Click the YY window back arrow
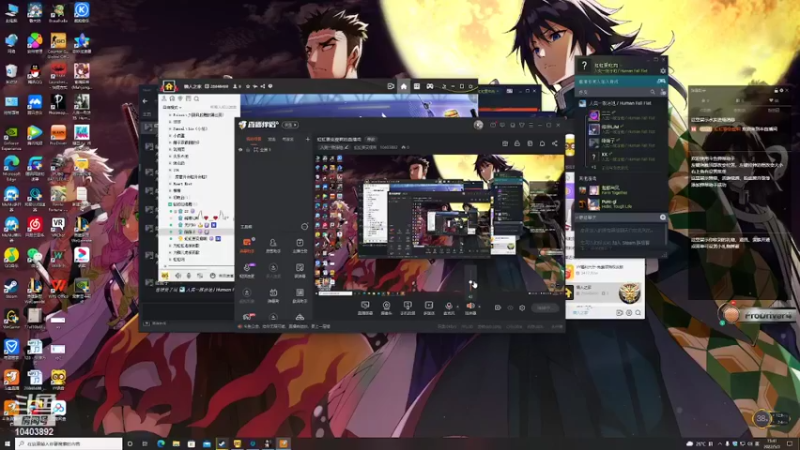This screenshot has height=450, width=800. coord(145,101)
